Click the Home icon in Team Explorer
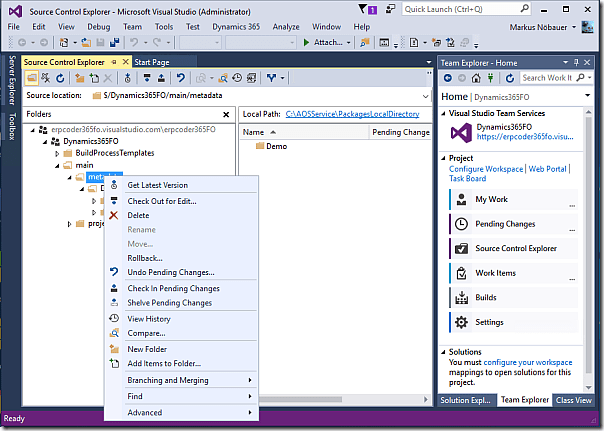The width and height of the screenshot is (604, 431). [x=476, y=78]
